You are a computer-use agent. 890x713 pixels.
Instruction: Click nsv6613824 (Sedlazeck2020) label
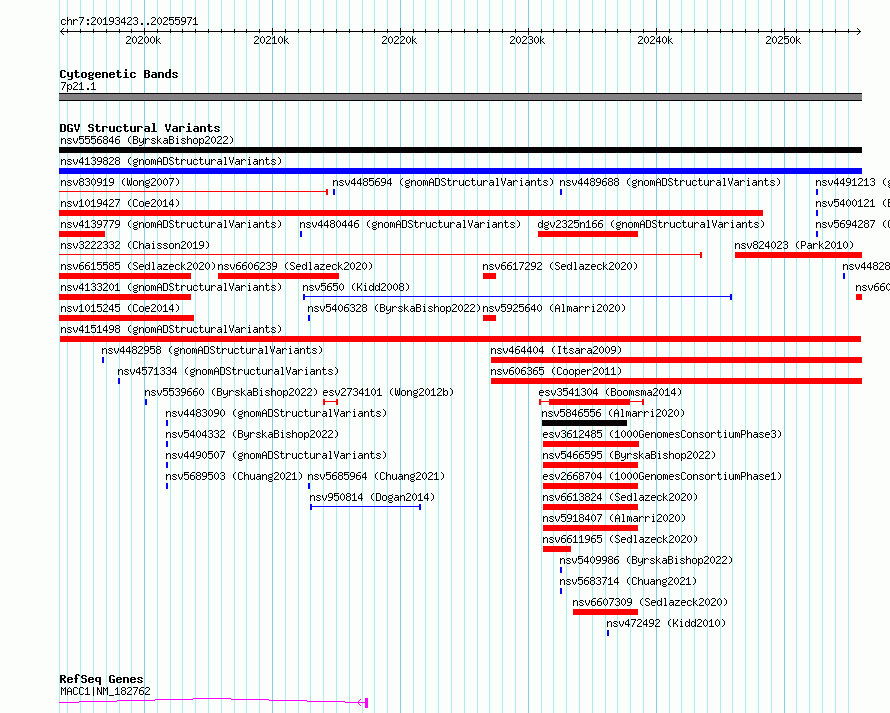pos(620,497)
